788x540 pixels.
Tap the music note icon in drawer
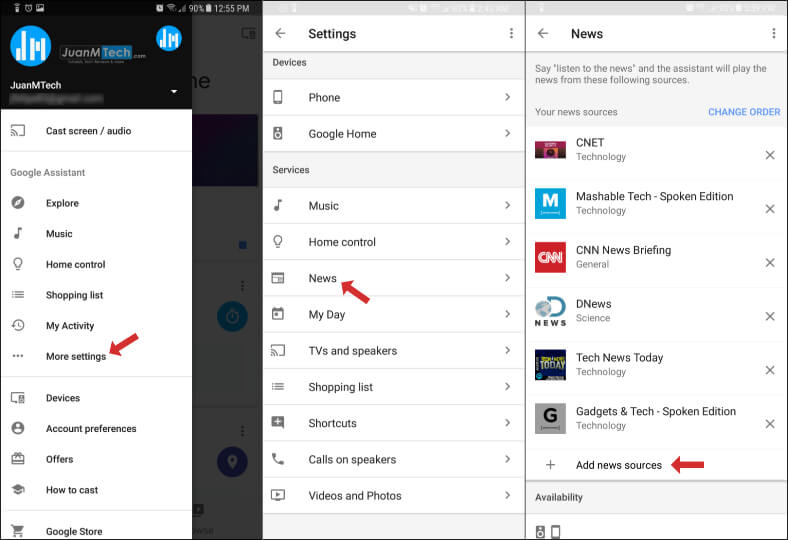[18, 233]
